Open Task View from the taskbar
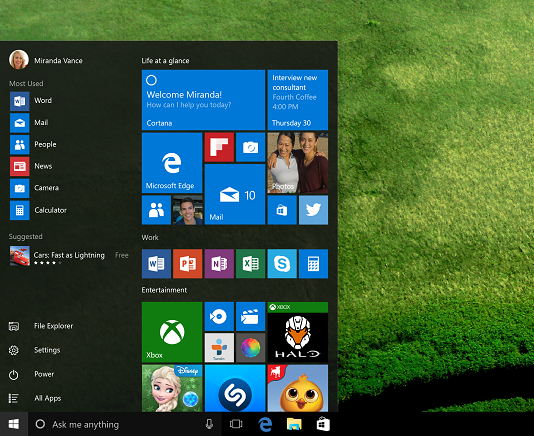Image resolution: width=534 pixels, height=436 pixels. coord(236,424)
